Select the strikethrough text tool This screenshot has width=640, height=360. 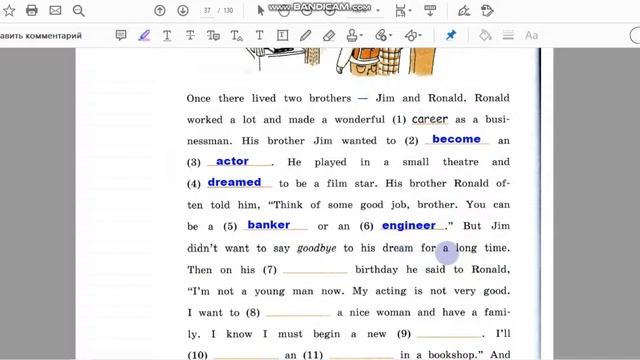point(190,36)
